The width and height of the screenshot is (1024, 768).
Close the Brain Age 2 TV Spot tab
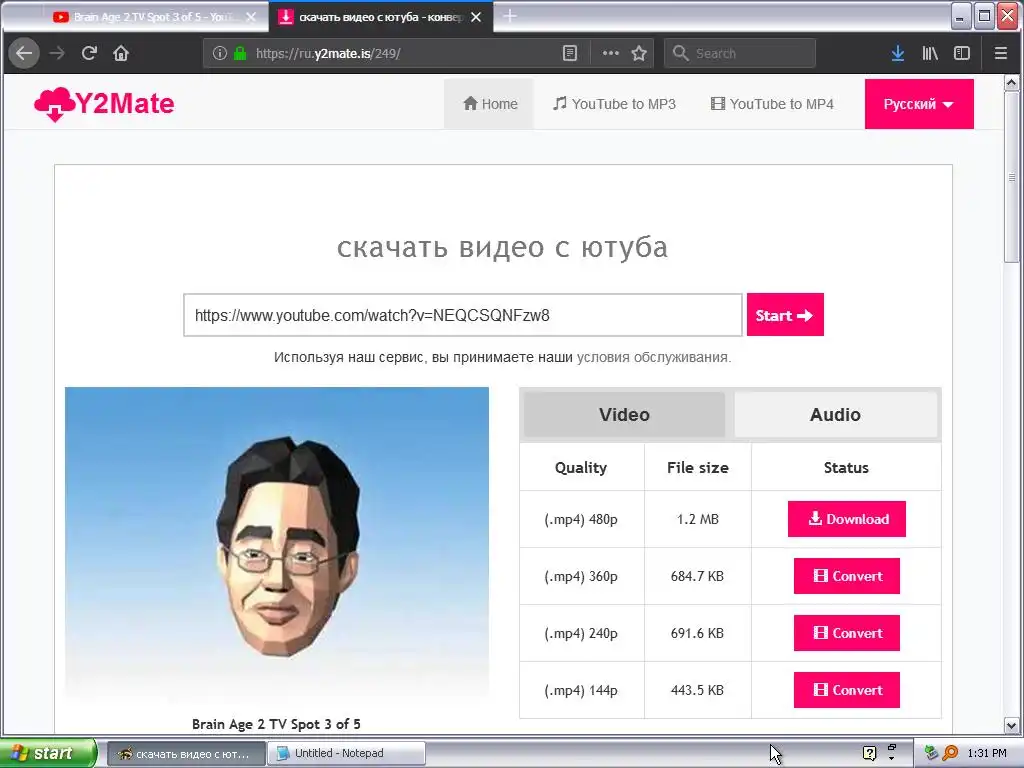(251, 18)
